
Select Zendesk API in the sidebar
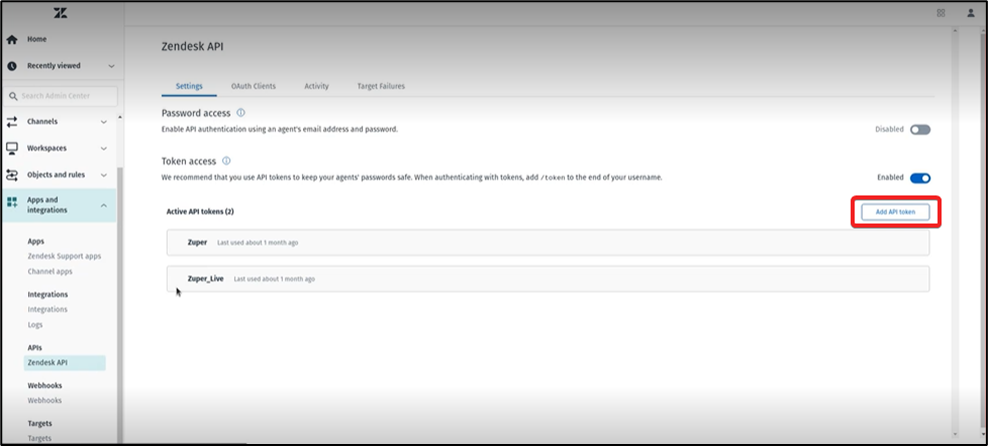click(x=64, y=363)
